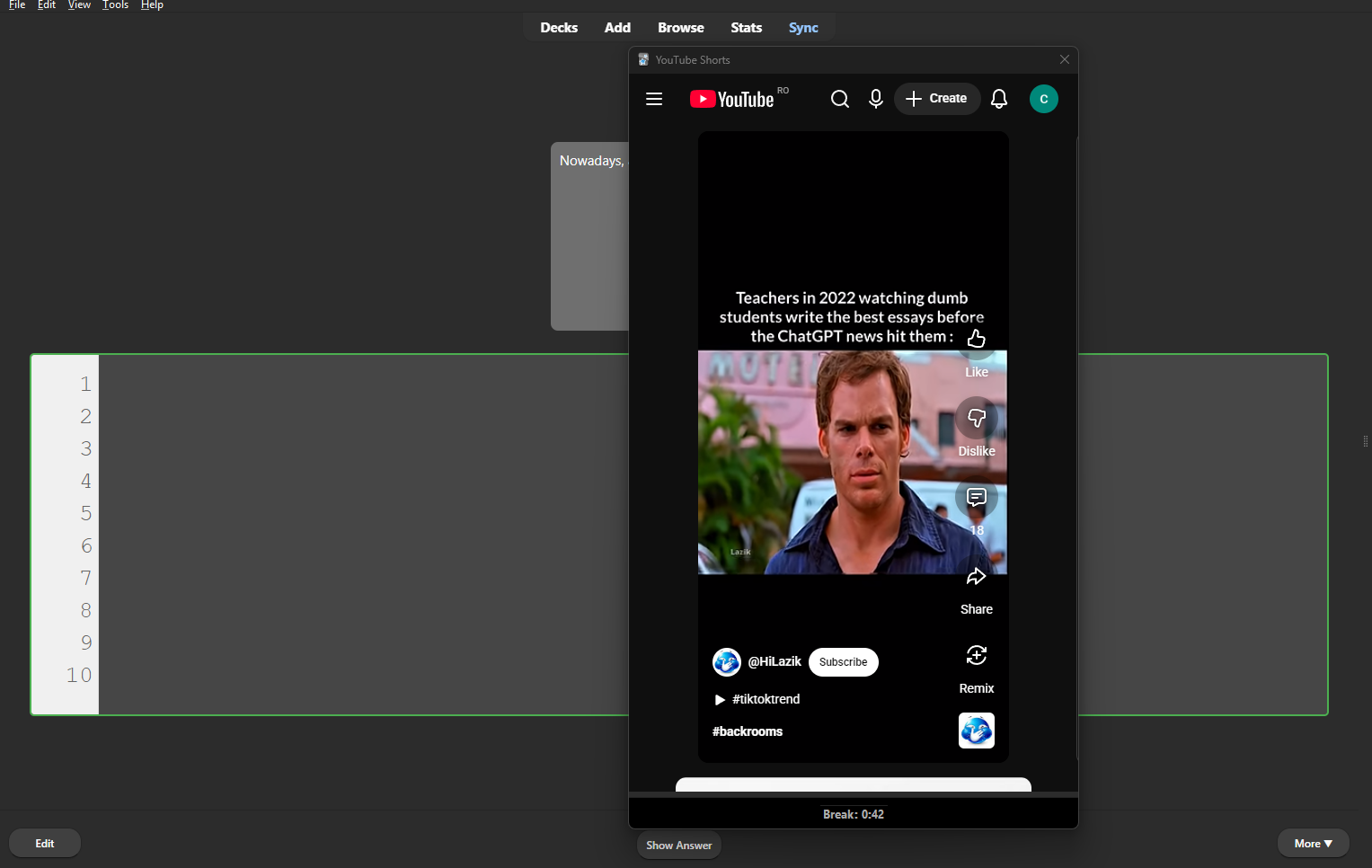Open the account avatar menu
This screenshot has height=868, width=1372.
[1043, 99]
